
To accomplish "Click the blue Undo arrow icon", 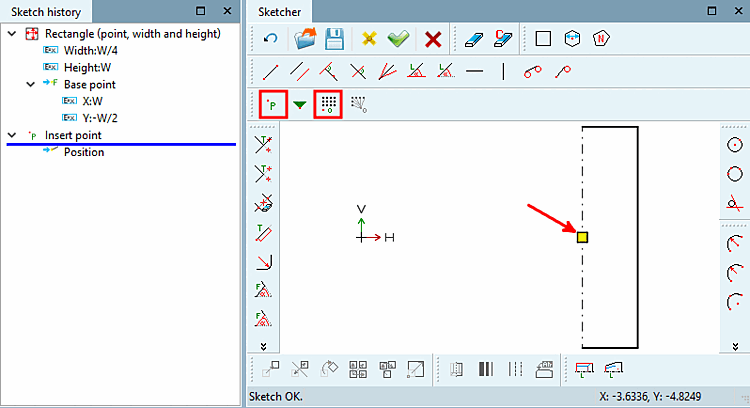I will click(x=270, y=38).
